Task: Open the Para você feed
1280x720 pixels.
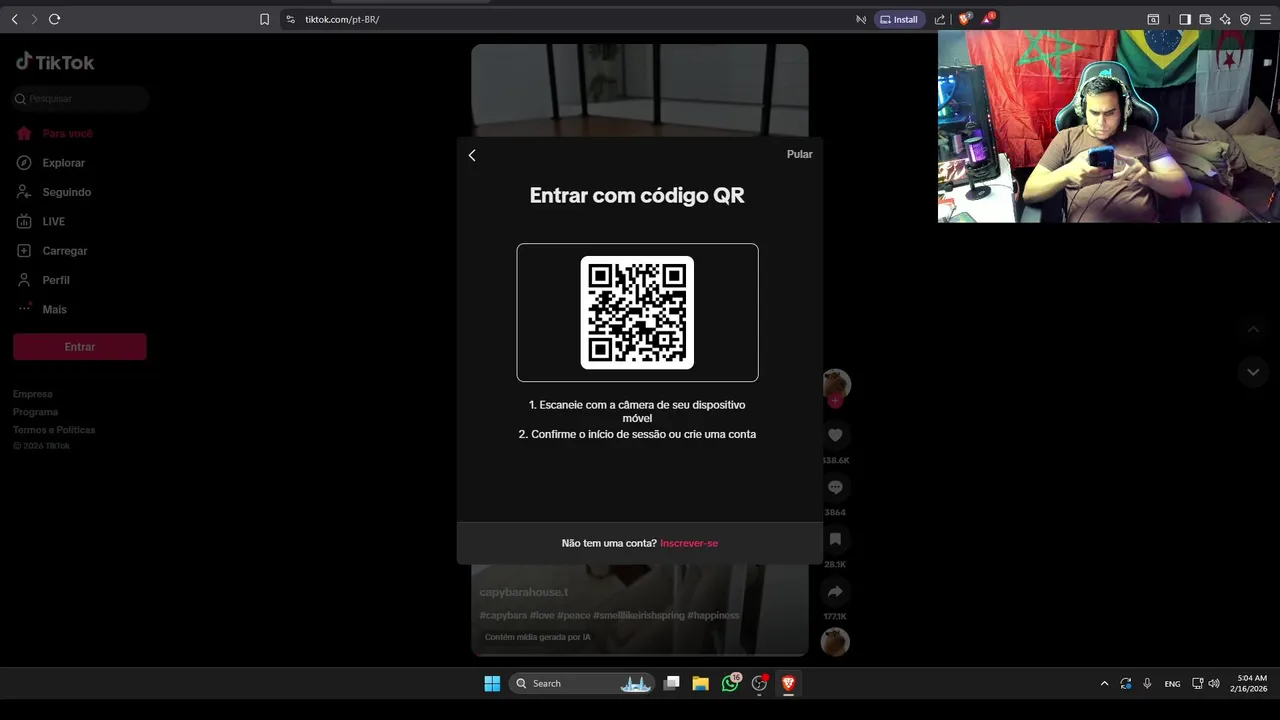Action: [67, 133]
